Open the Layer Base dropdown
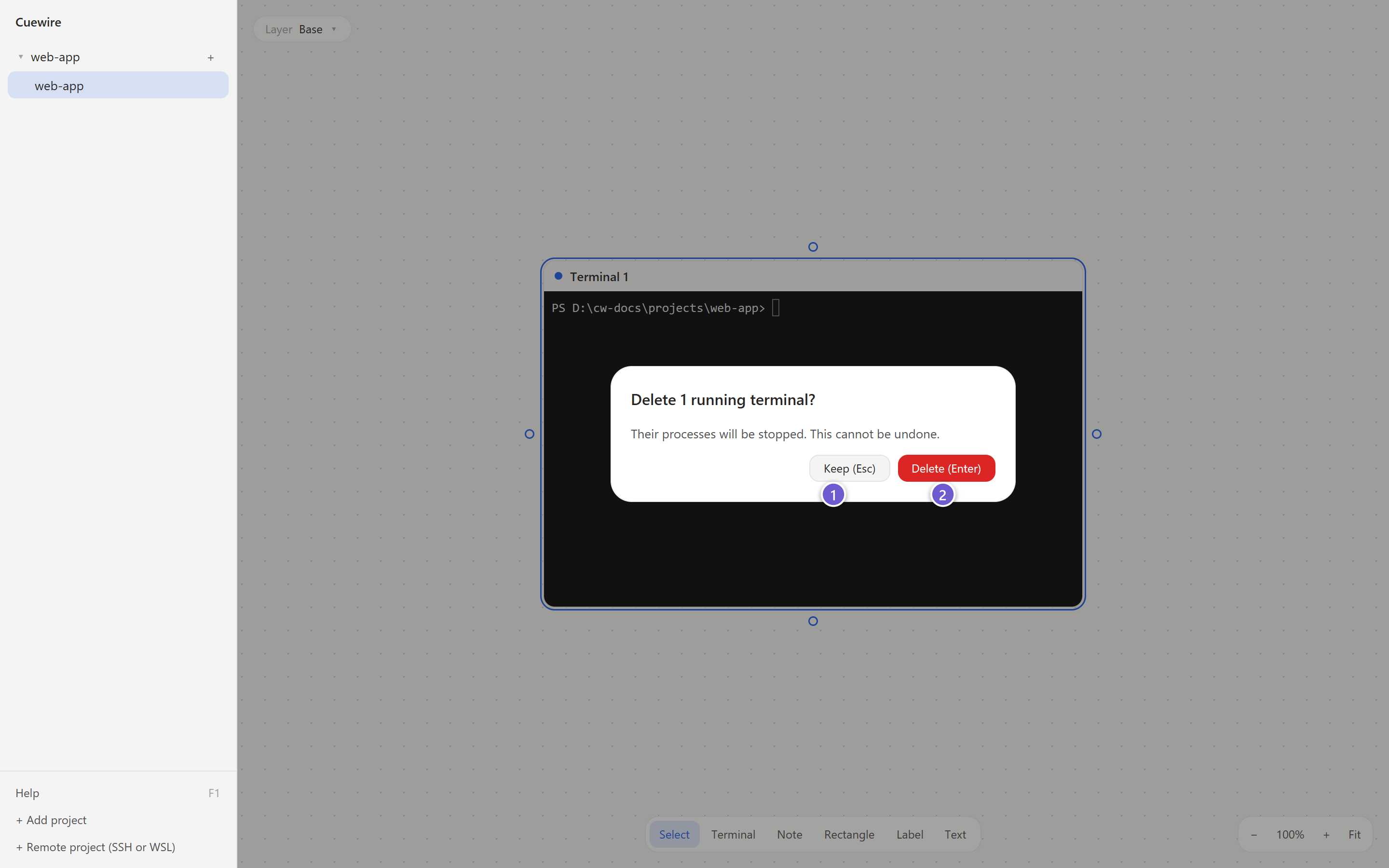The image size is (1389, 868). [302, 29]
